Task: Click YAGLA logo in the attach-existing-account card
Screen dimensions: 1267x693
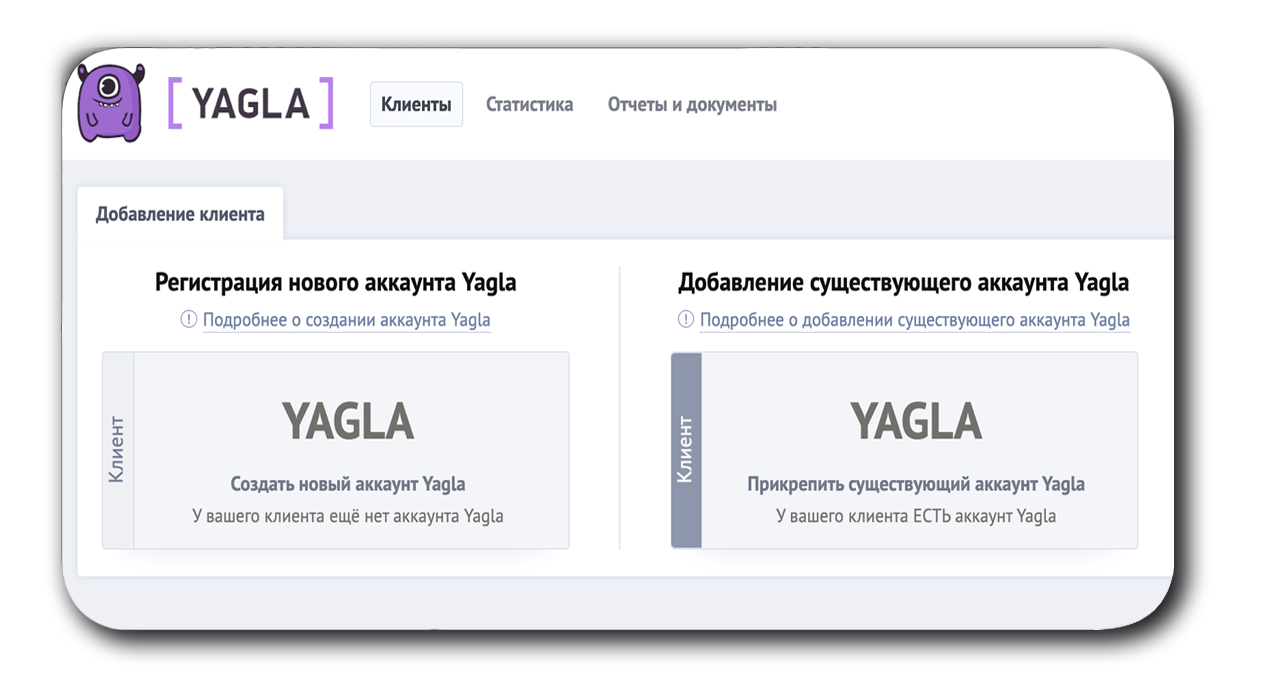Action: pos(916,421)
